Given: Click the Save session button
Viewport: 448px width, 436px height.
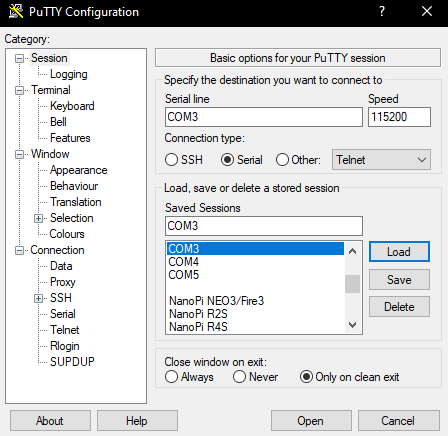Looking at the screenshot, I should pyautogui.click(x=399, y=280).
